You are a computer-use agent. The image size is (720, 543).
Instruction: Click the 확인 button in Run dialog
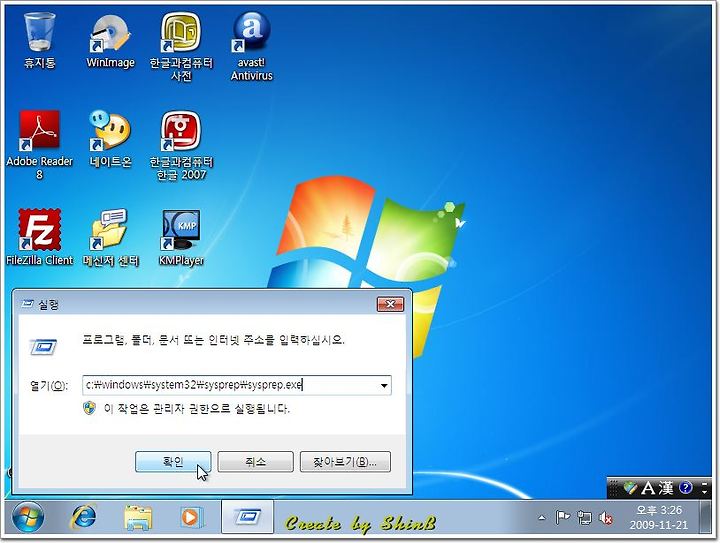[173, 461]
